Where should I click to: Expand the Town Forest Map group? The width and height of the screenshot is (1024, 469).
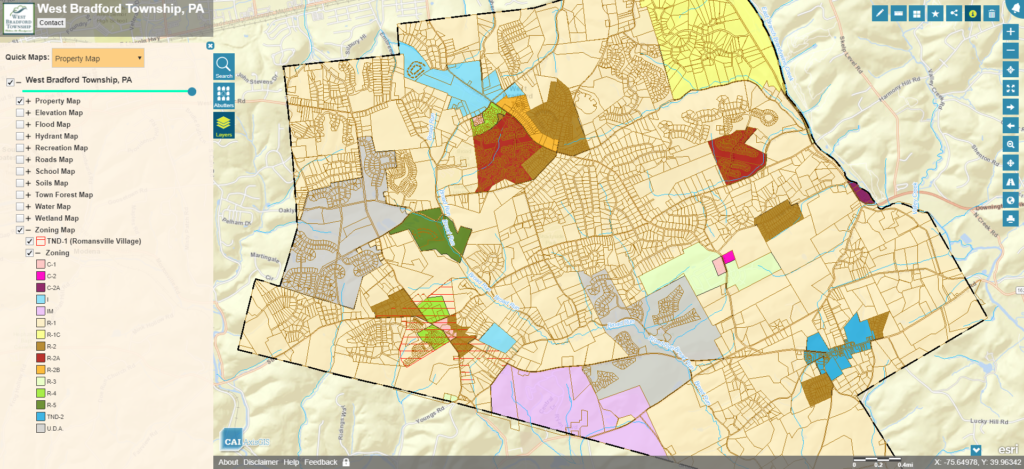click(29, 195)
